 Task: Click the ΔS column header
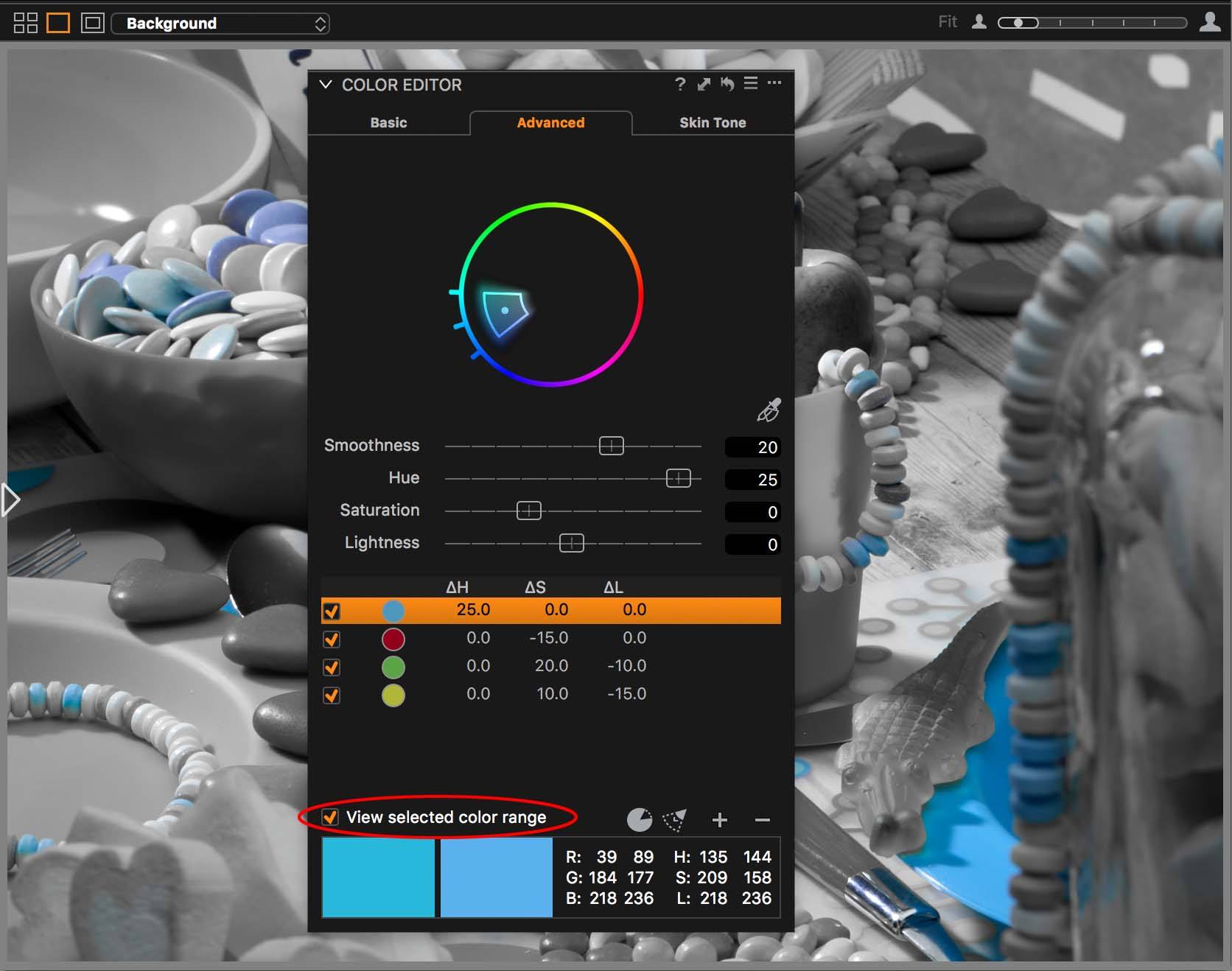pyautogui.click(x=535, y=587)
